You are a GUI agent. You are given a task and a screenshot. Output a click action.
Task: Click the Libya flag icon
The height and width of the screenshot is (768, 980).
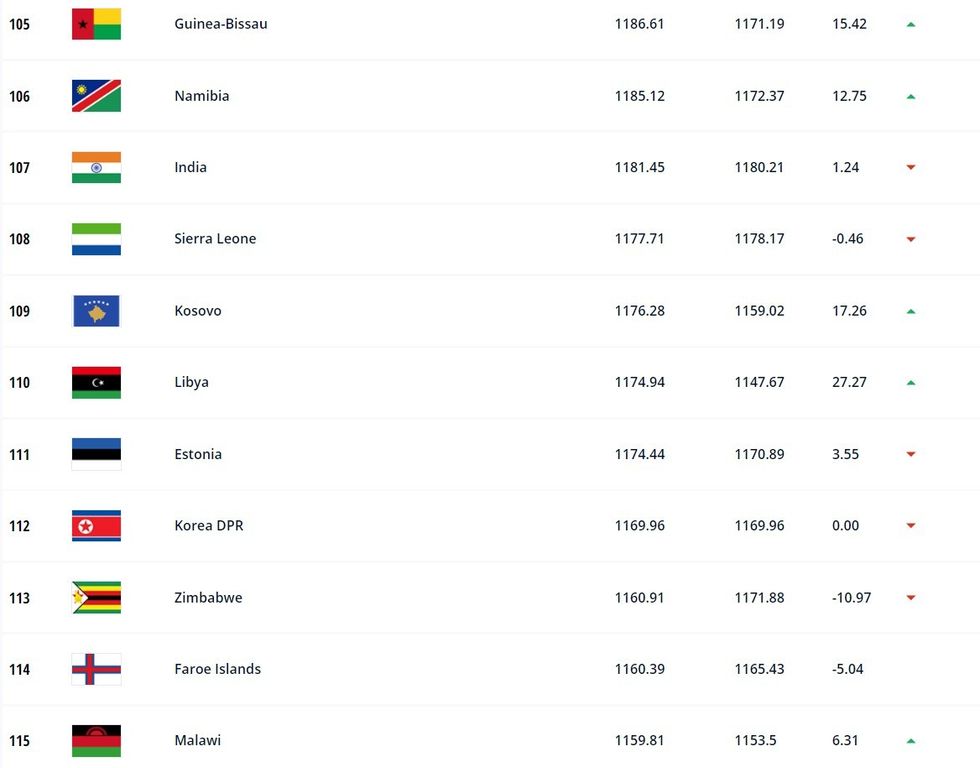pyautogui.click(x=96, y=382)
